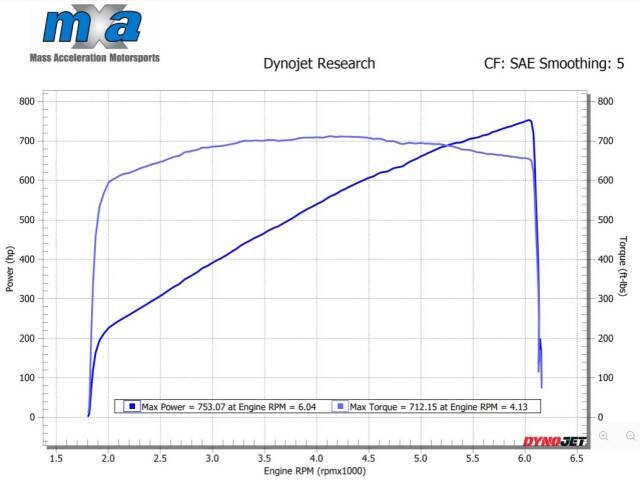Click the red DynoJet watermark logo
The width and height of the screenshot is (640, 480).
(553, 441)
